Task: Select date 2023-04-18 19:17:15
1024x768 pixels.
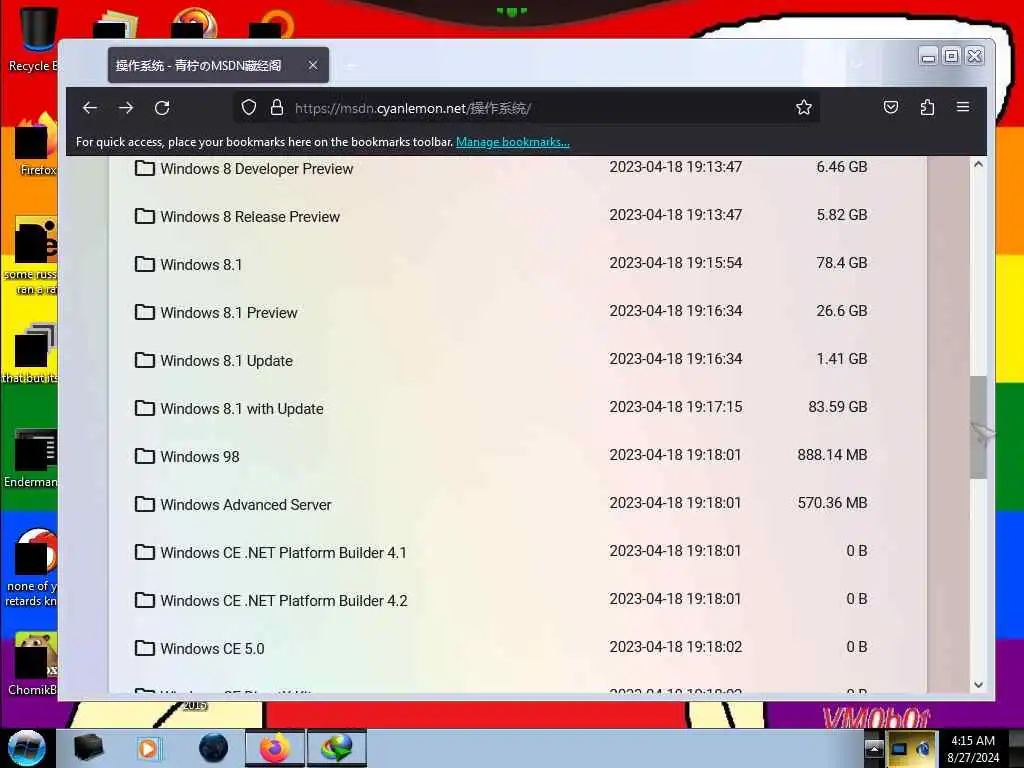Action: (676, 407)
